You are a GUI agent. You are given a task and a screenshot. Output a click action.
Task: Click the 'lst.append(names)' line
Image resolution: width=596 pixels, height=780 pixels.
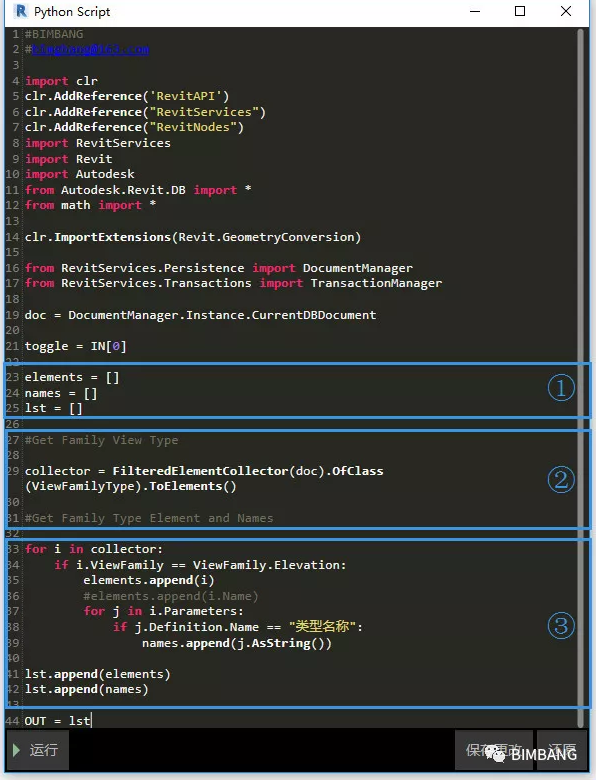[87, 689]
